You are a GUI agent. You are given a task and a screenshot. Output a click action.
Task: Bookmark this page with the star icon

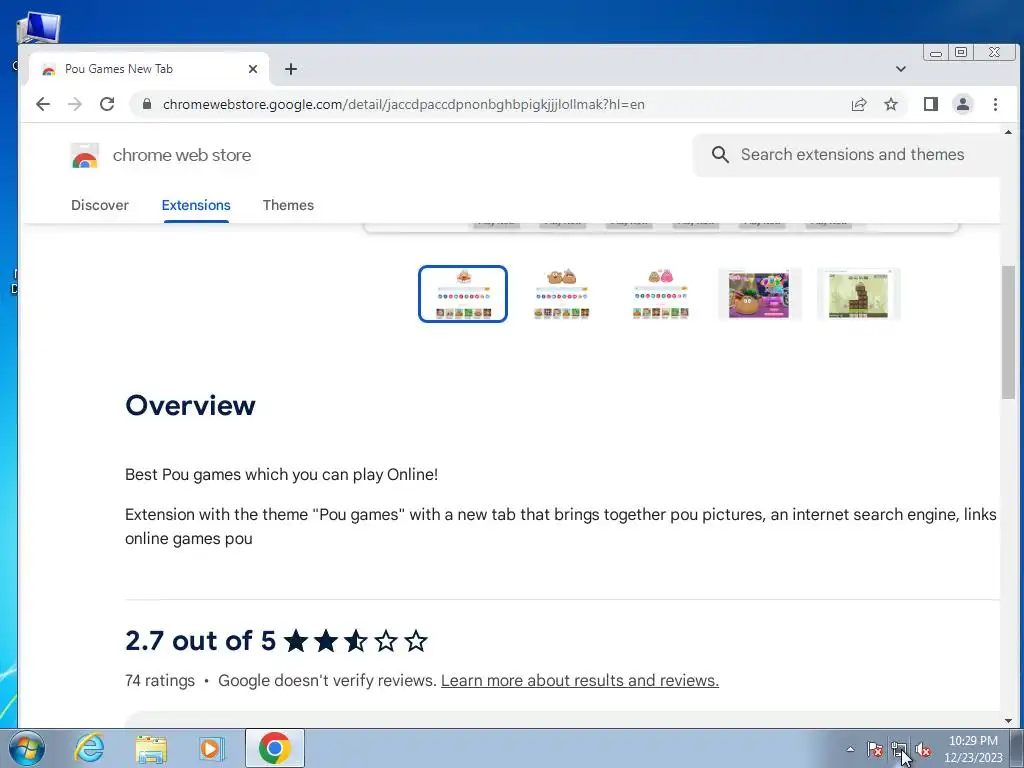891,104
